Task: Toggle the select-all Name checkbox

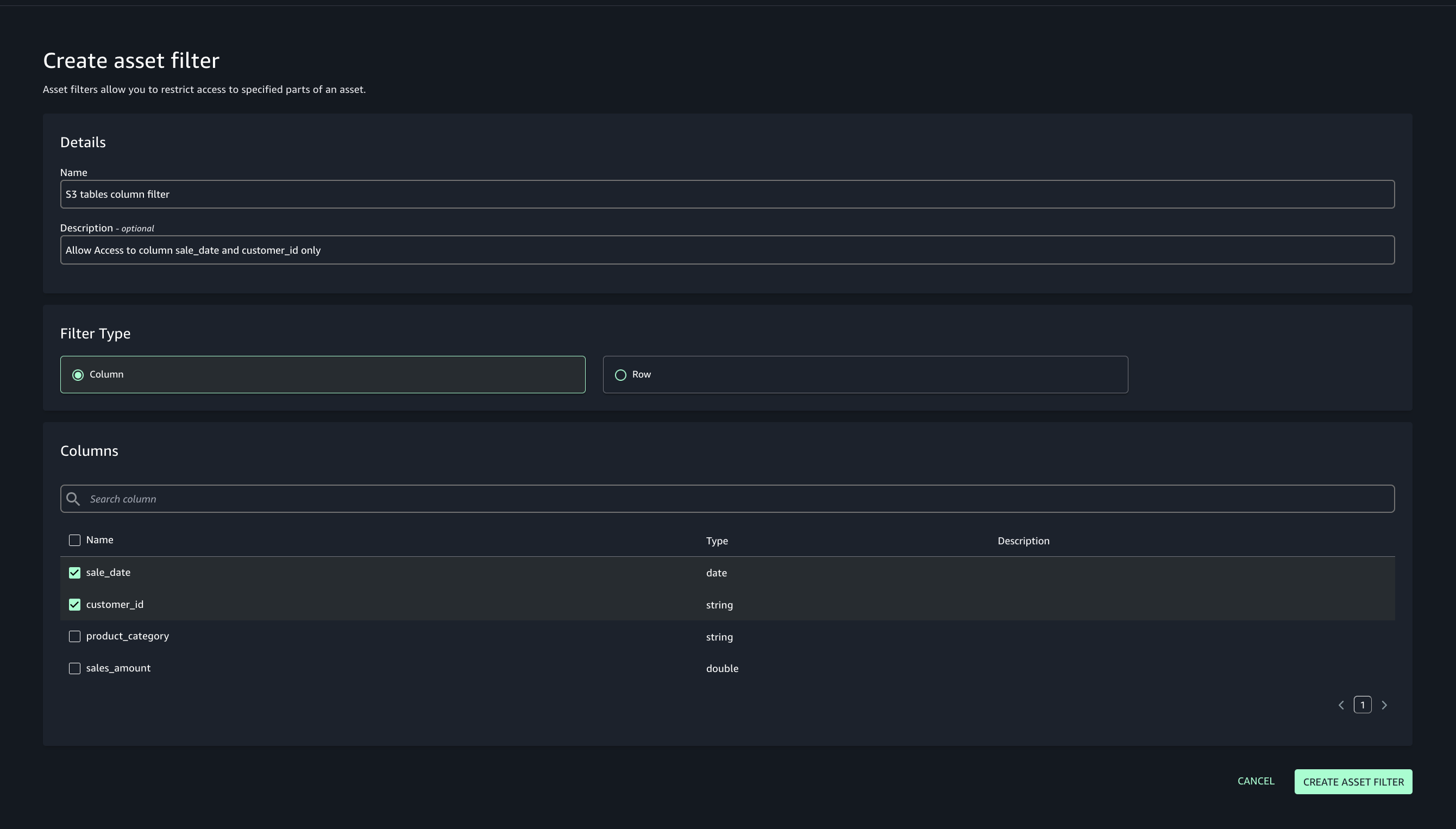Action: (74, 541)
